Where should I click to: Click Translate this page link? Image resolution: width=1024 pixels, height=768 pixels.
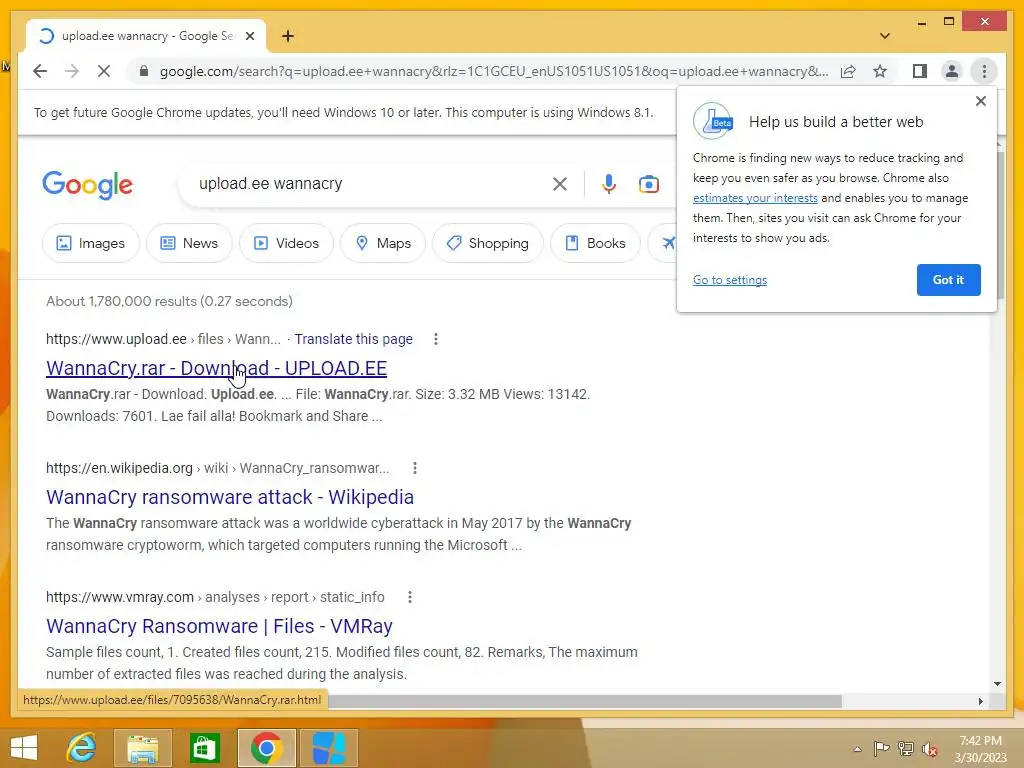[x=353, y=339]
